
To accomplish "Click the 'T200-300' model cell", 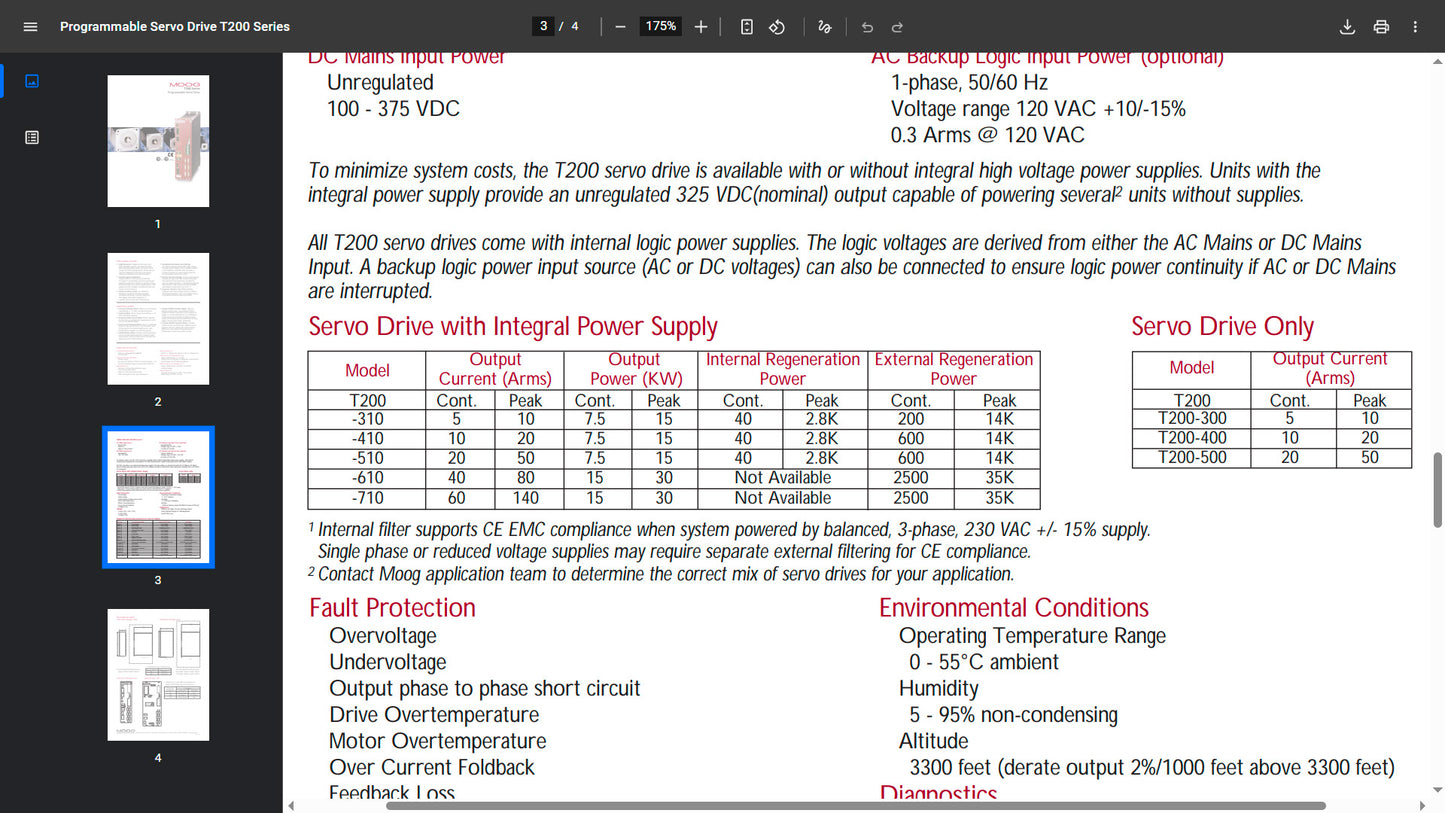I will pos(1192,419).
